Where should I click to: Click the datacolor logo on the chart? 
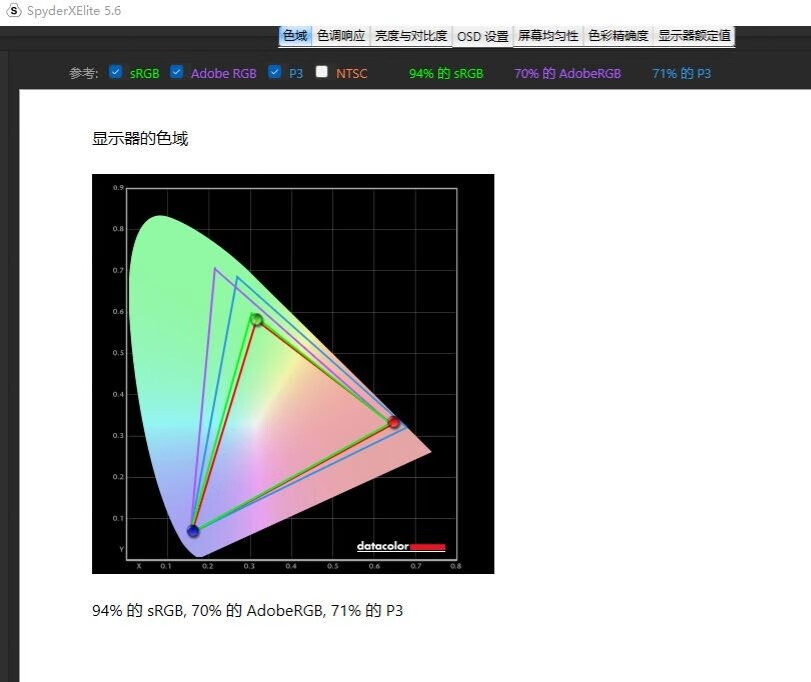click(401, 546)
